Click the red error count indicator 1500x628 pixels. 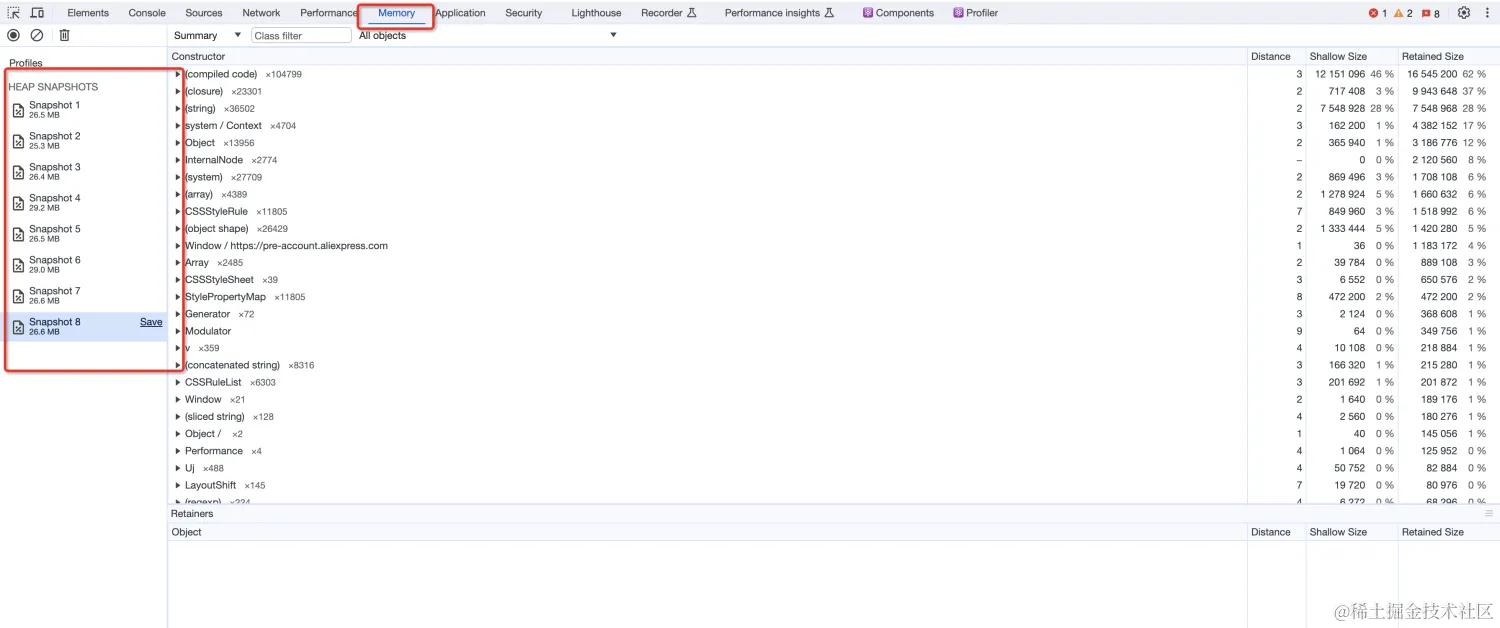(1377, 13)
